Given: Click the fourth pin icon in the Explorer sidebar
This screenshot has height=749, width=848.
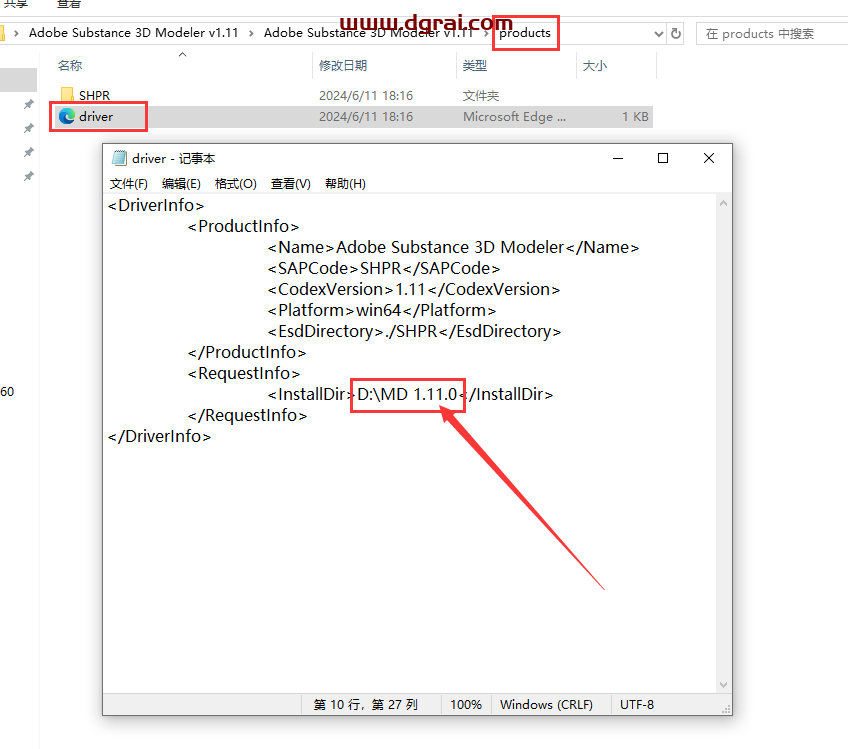Looking at the screenshot, I should tap(29, 176).
